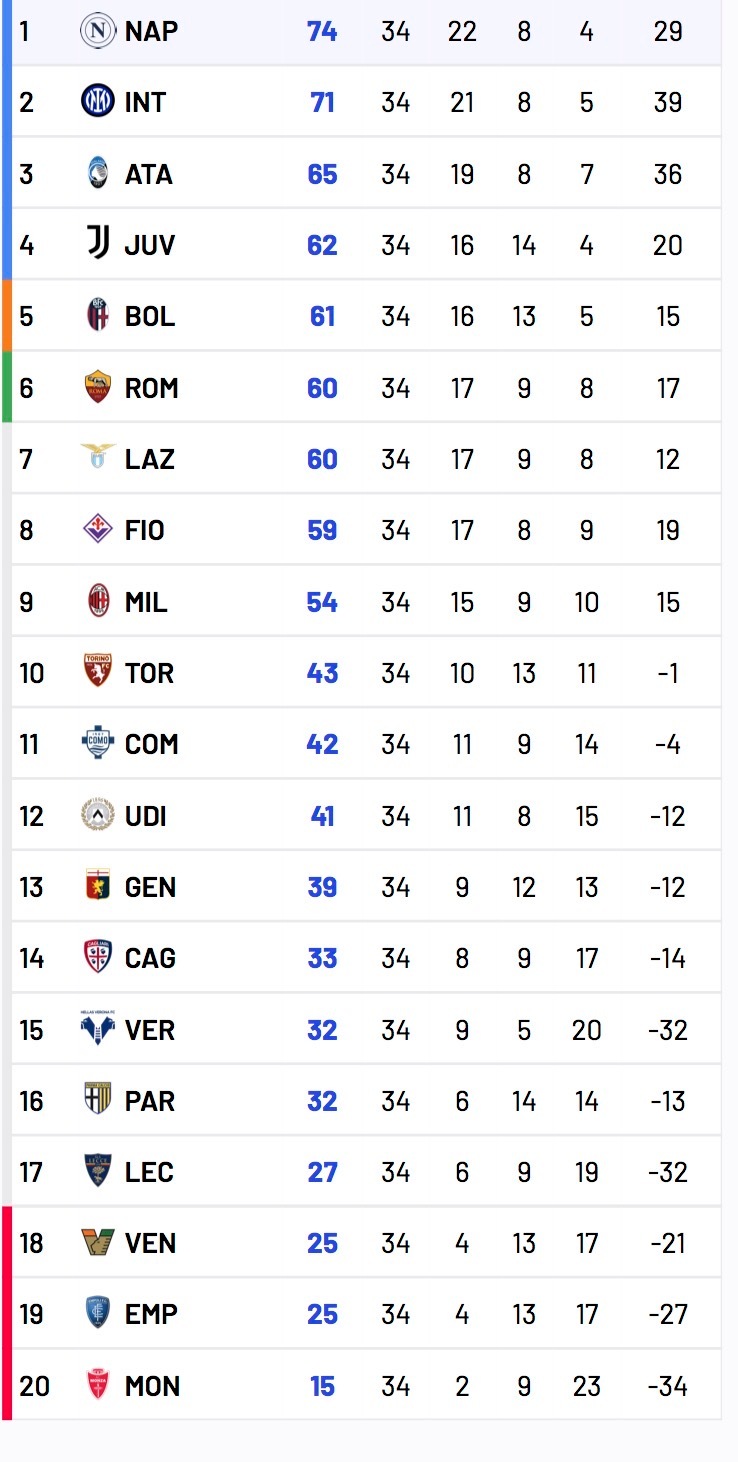Image resolution: width=738 pixels, height=1462 pixels.
Task: Click the MON team name
Action: [152, 1386]
